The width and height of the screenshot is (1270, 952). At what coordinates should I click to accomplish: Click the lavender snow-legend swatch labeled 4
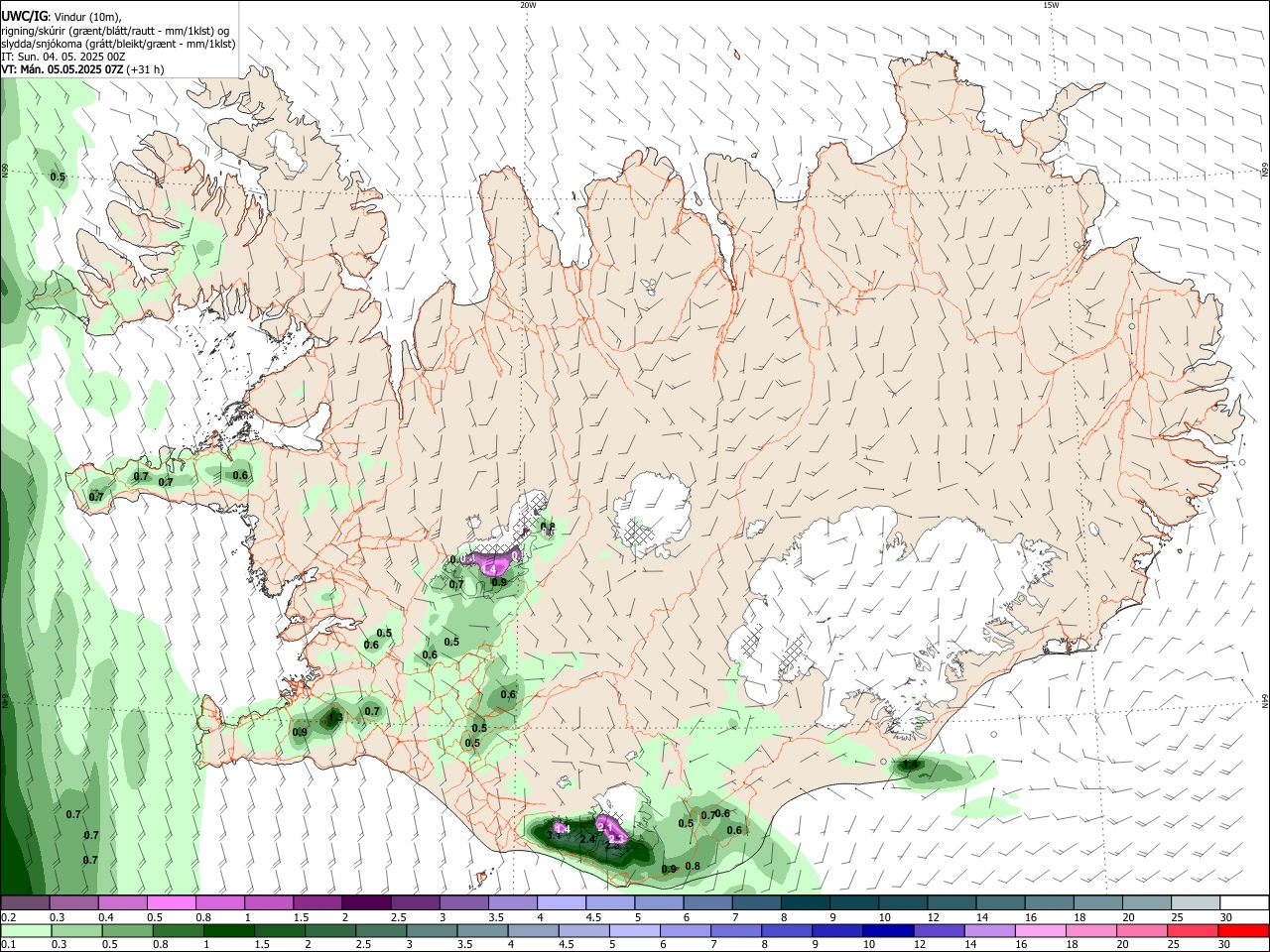coord(561,902)
